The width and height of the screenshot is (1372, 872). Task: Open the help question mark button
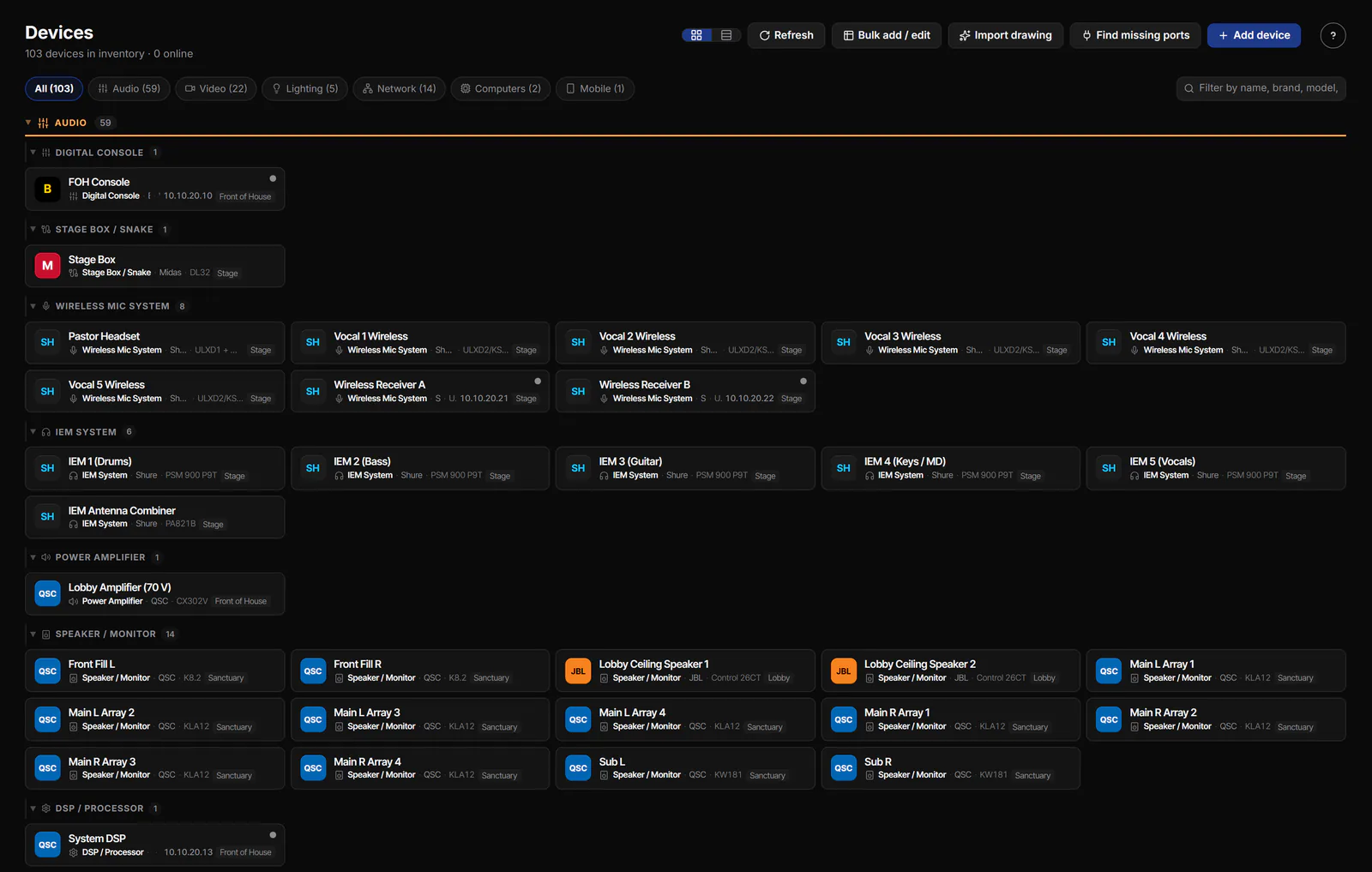1333,35
